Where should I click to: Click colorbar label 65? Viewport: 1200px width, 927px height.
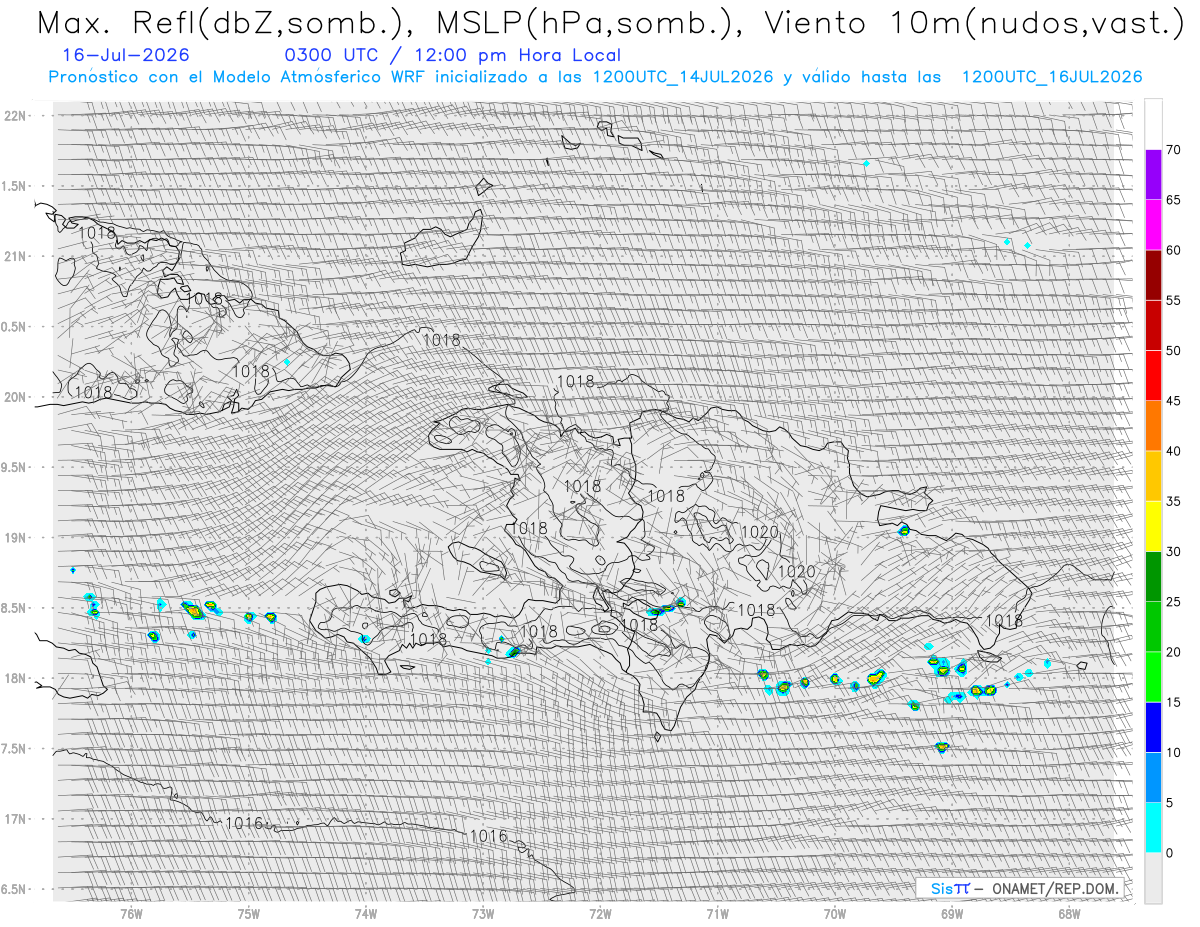point(1173,200)
